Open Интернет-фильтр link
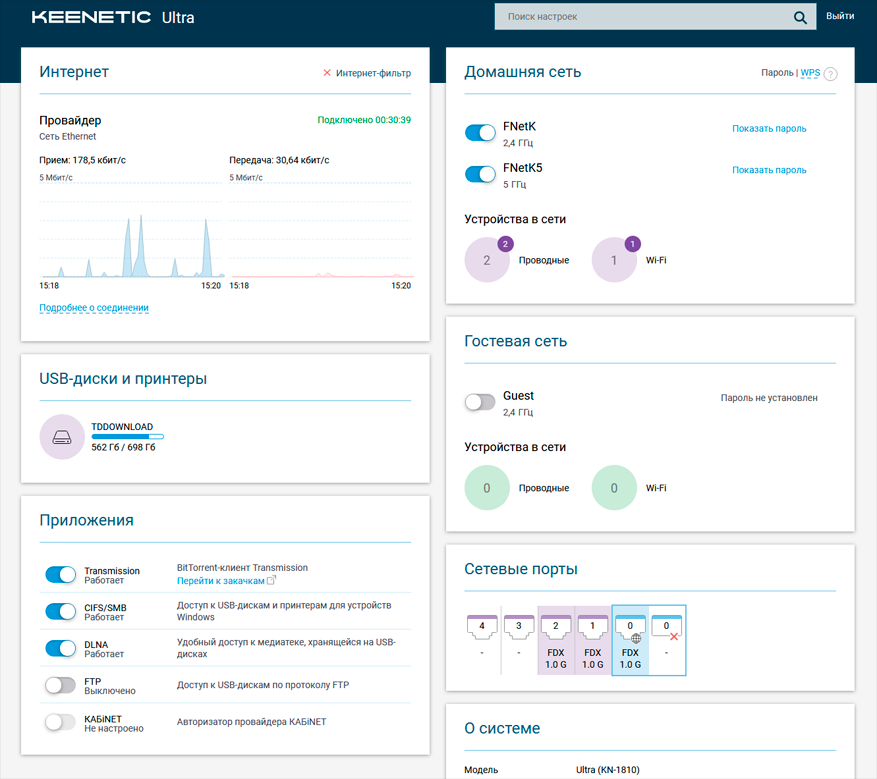This screenshot has width=877, height=779. point(373,73)
